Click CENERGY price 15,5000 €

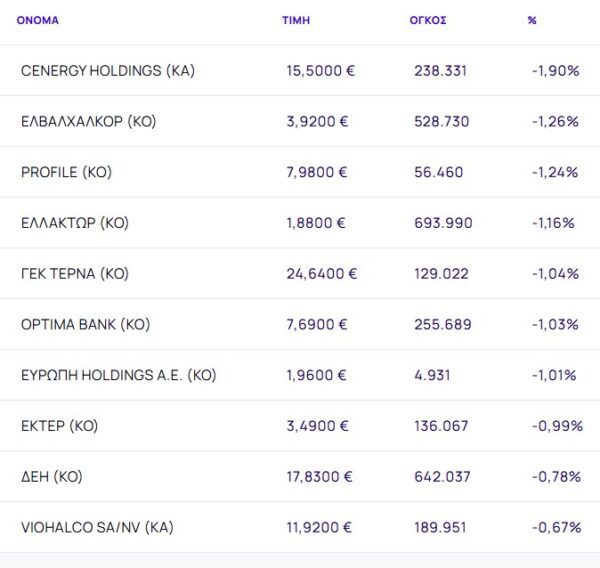coord(321,71)
